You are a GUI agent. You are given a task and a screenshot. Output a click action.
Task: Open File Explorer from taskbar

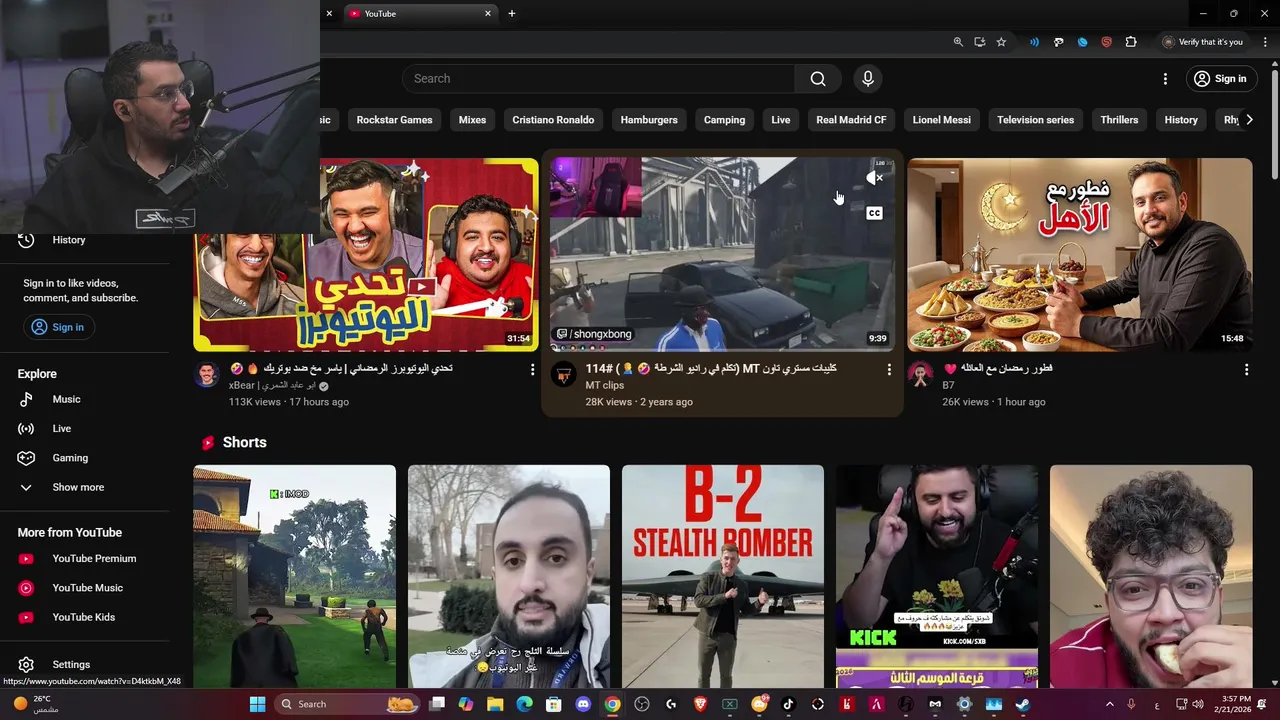pyautogui.click(x=495, y=704)
